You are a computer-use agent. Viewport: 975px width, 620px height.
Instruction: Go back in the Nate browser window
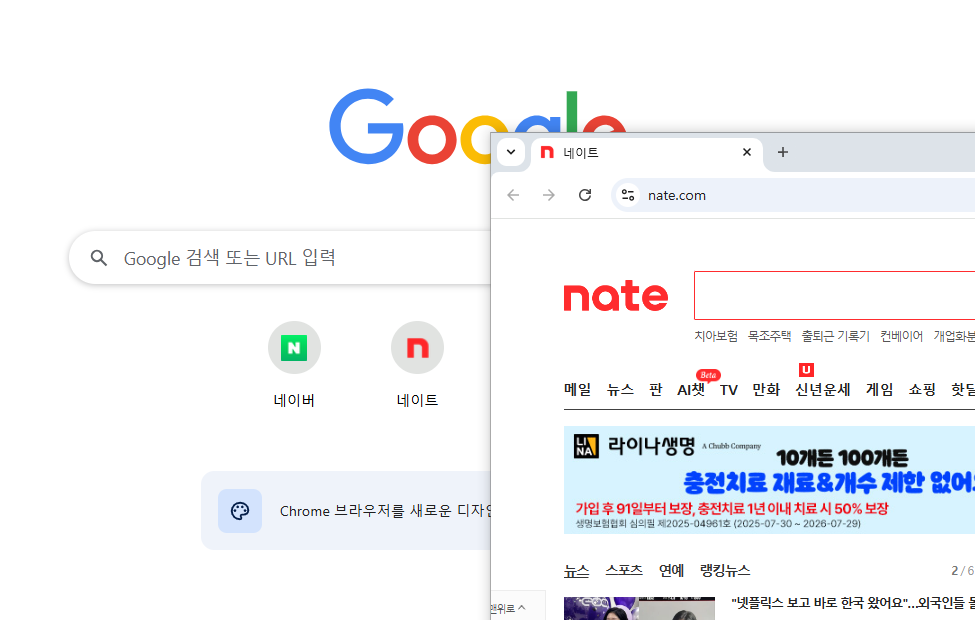pos(513,195)
